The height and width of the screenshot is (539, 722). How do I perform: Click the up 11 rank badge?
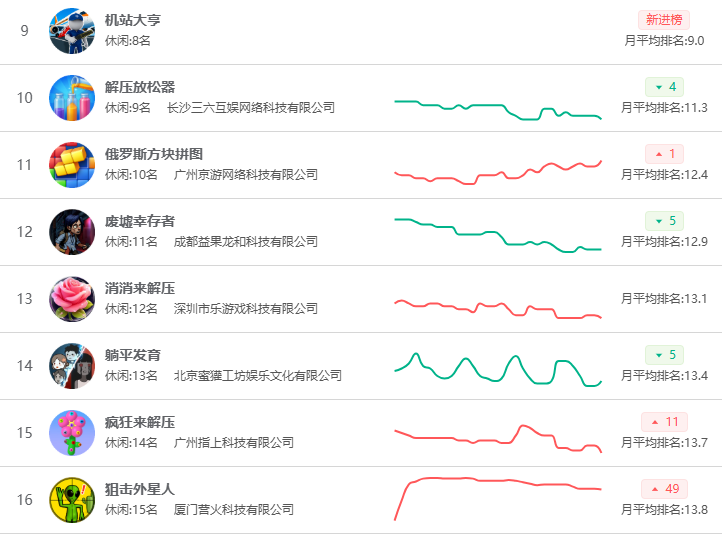pos(664,422)
